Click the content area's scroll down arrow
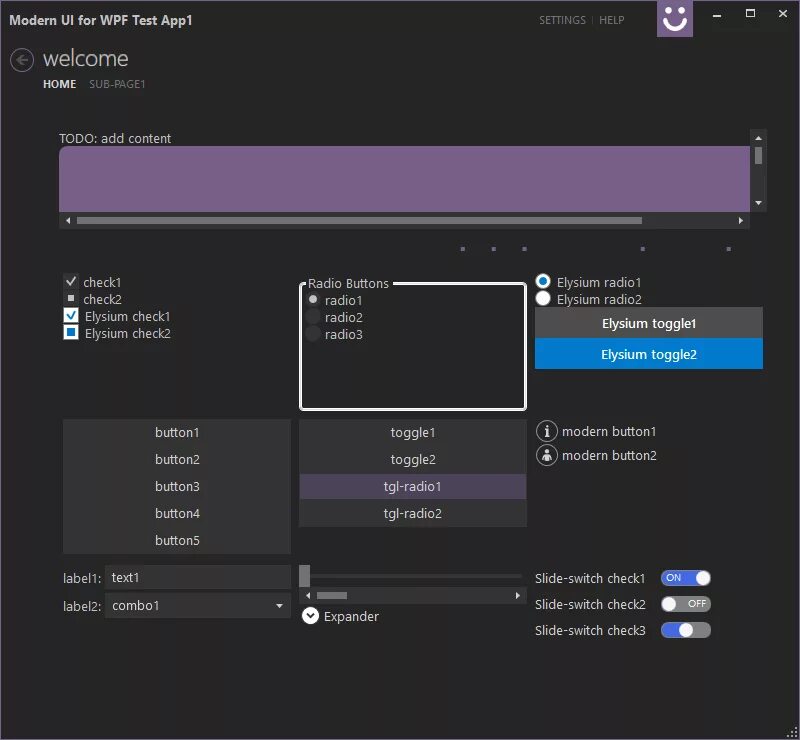 [759, 203]
